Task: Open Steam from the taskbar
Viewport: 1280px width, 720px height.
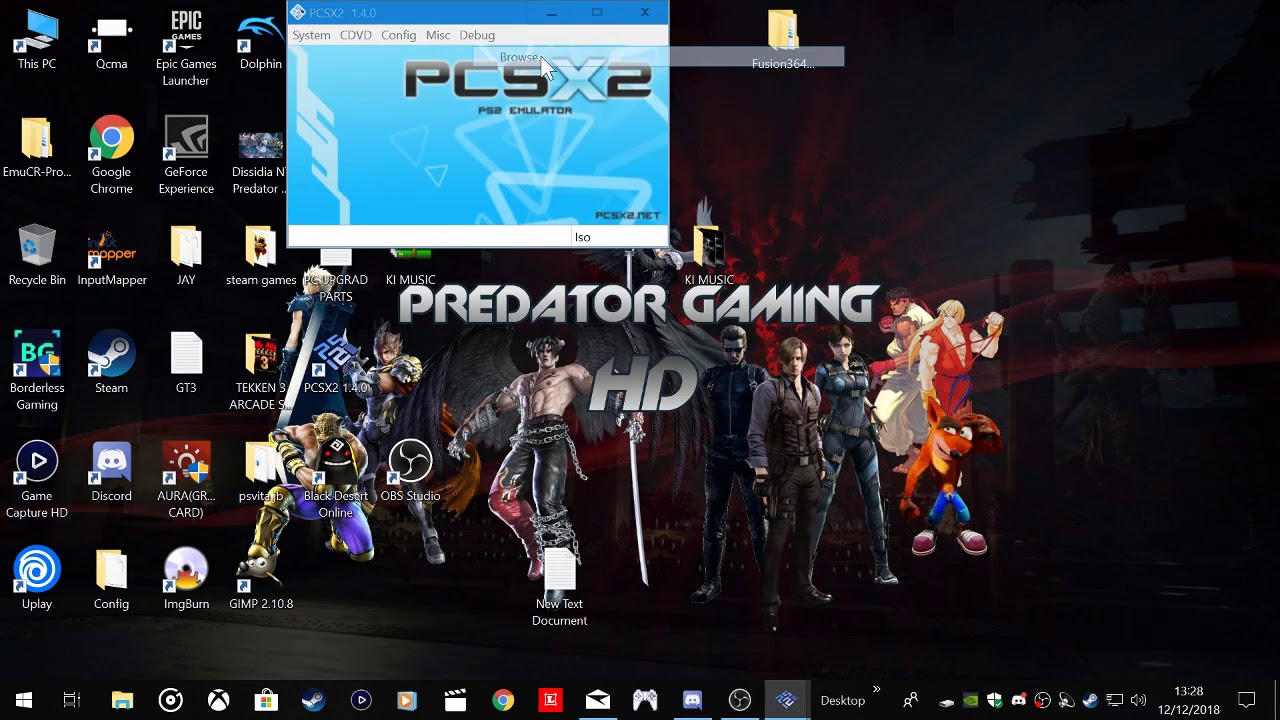Action: point(313,700)
